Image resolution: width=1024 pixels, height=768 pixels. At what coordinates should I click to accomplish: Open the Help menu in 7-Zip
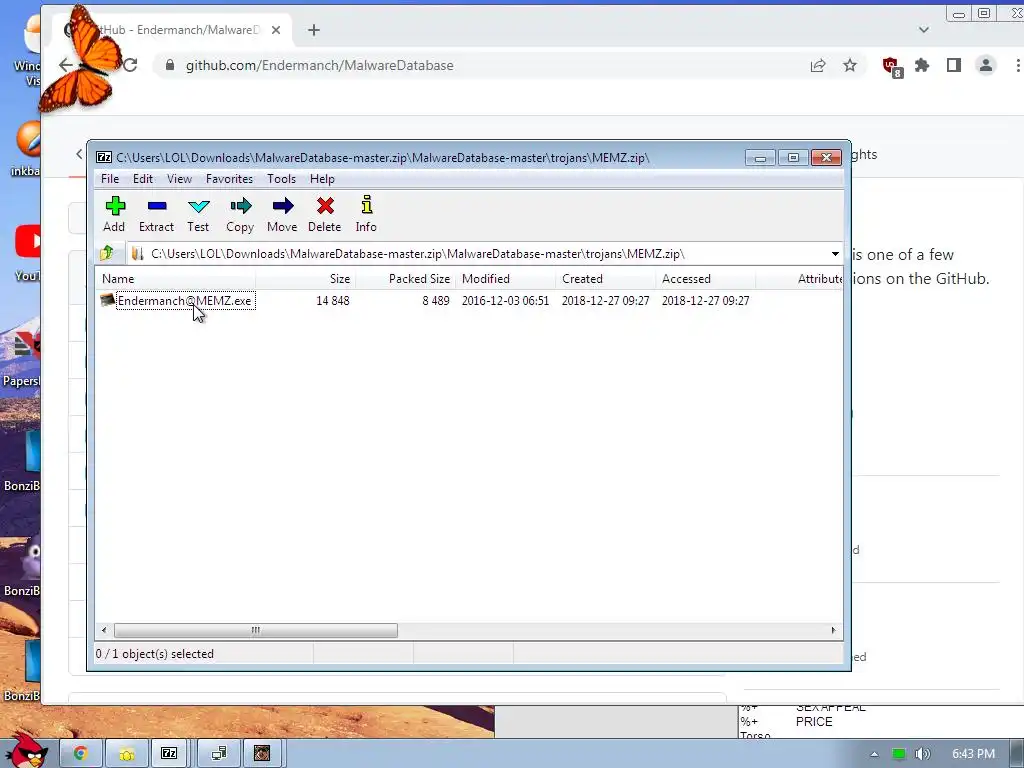click(322, 178)
